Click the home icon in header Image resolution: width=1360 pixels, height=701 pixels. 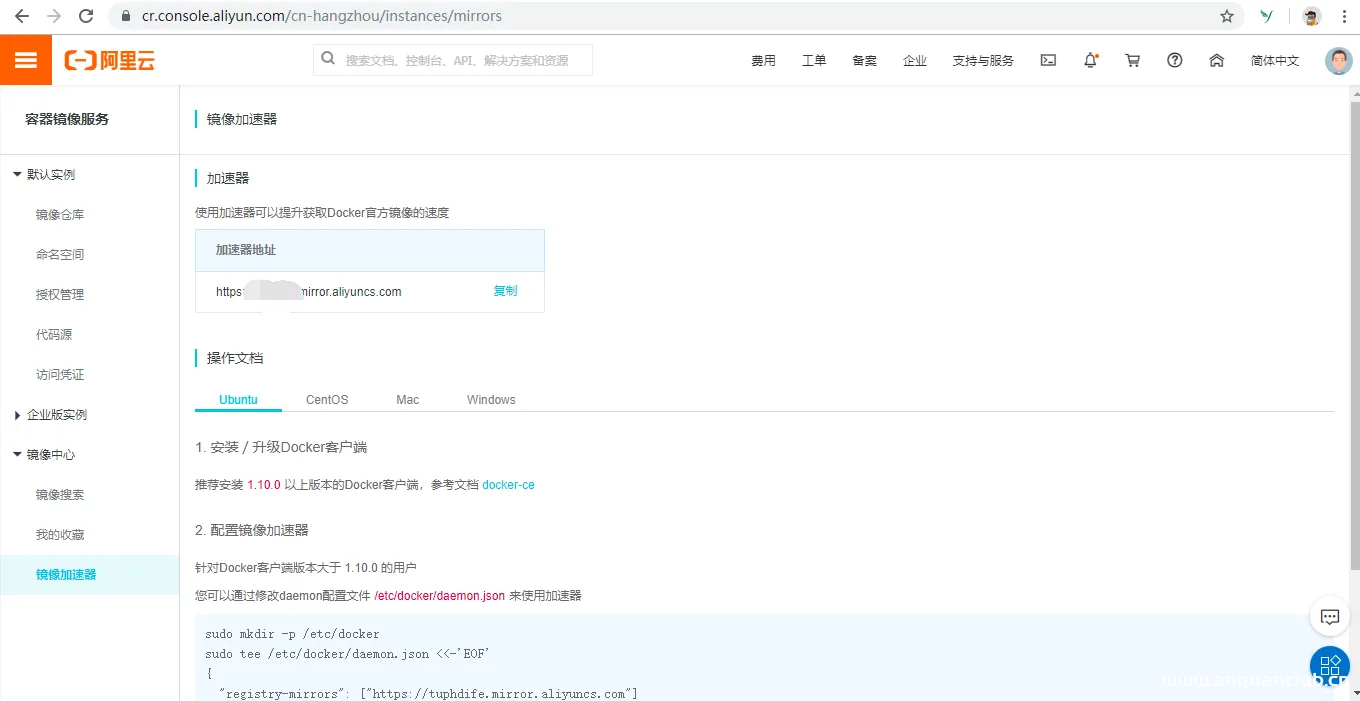click(x=1217, y=60)
